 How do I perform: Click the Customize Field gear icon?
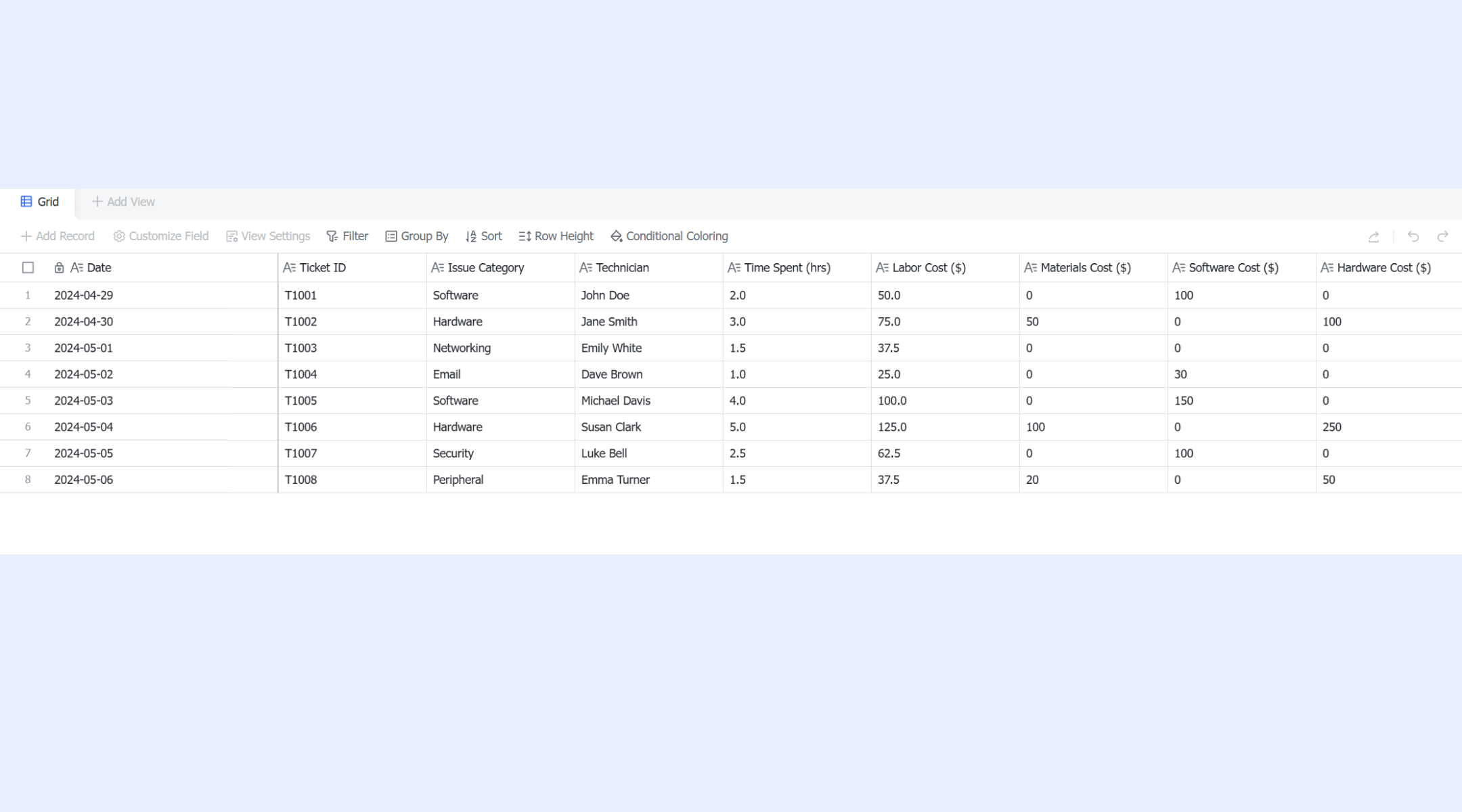coord(119,236)
